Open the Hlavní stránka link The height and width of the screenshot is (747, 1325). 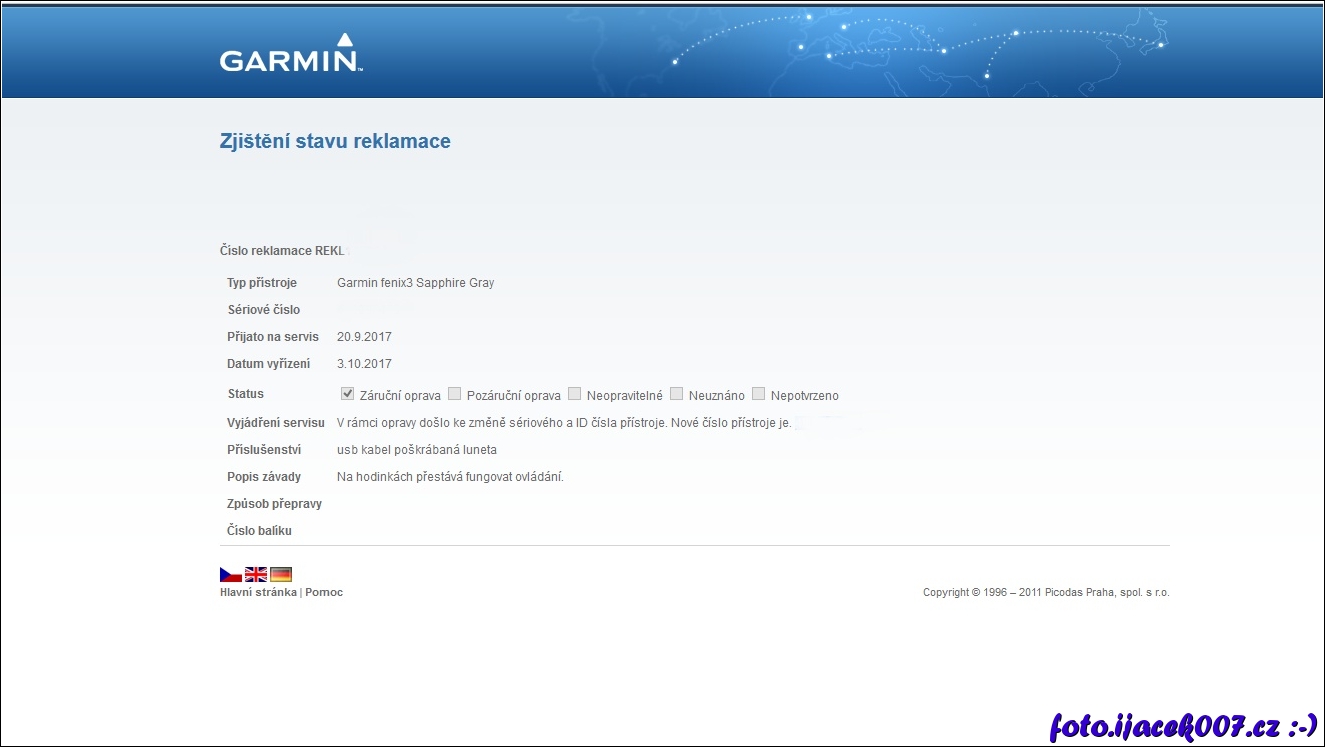258,592
